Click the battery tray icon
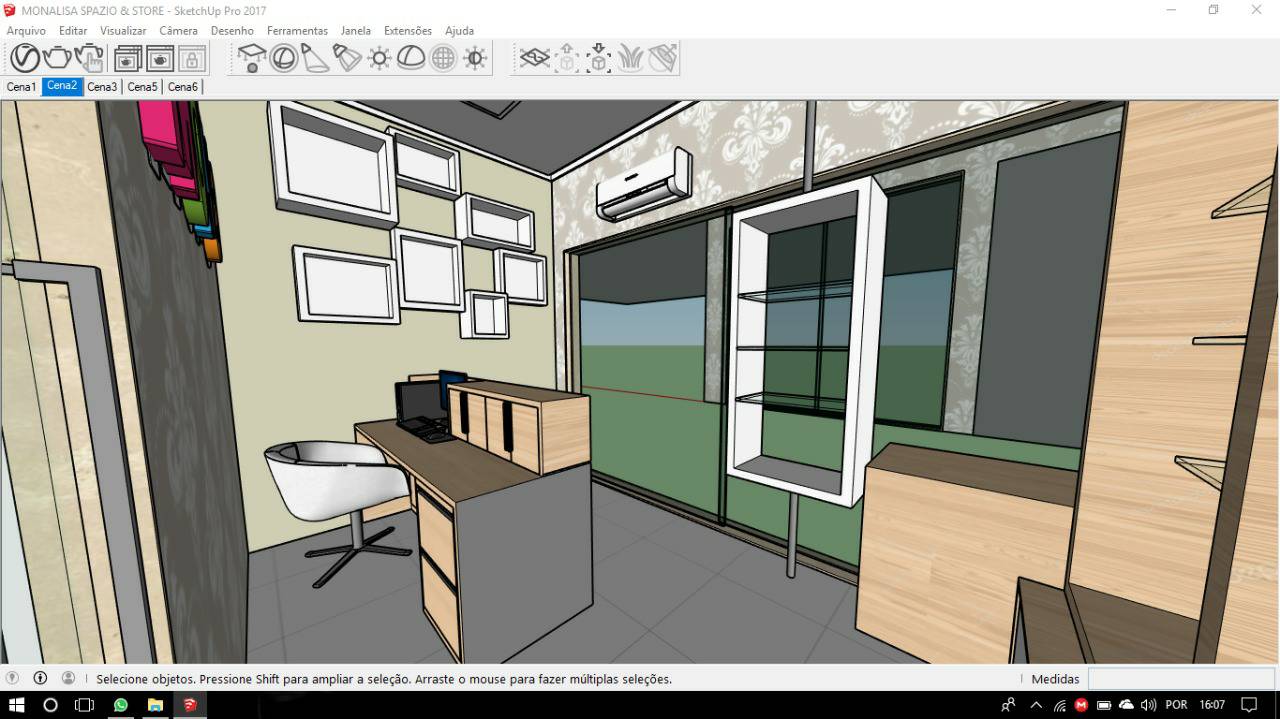1280x719 pixels. tap(1104, 705)
